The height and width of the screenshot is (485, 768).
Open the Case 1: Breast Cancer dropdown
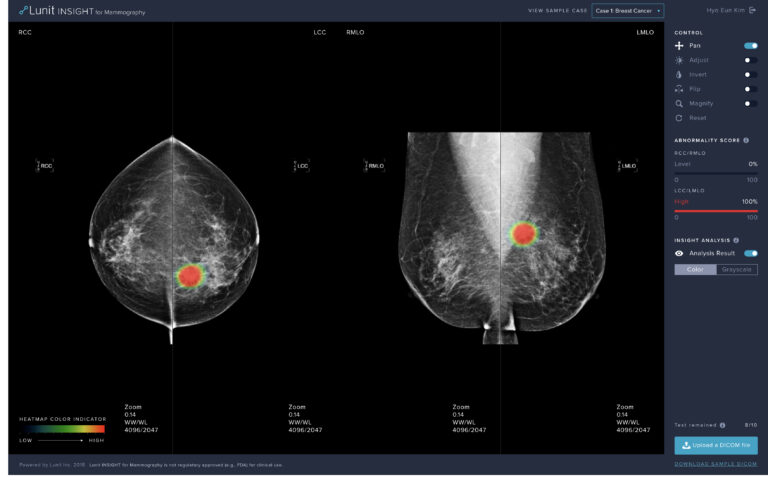[x=628, y=11]
